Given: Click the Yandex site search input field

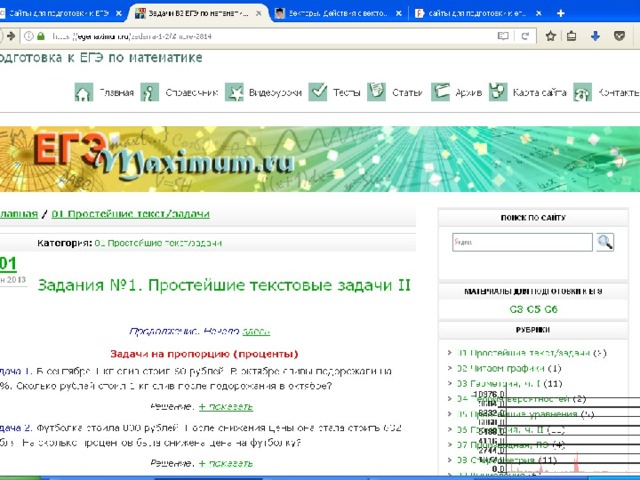Looking at the screenshot, I should (521, 242).
